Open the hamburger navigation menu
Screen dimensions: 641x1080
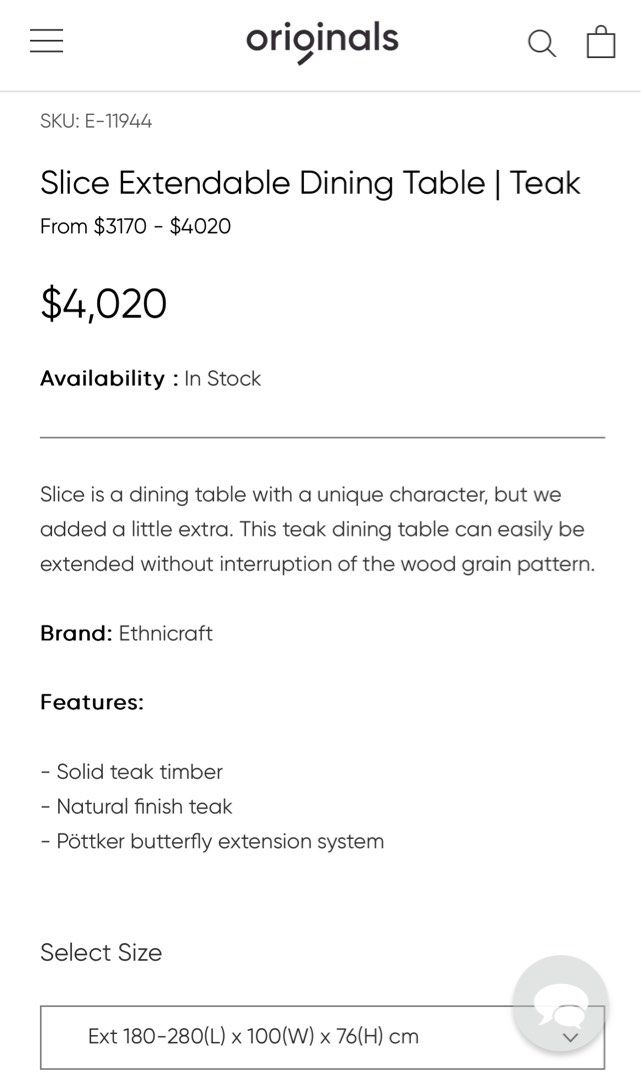(x=46, y=40)
